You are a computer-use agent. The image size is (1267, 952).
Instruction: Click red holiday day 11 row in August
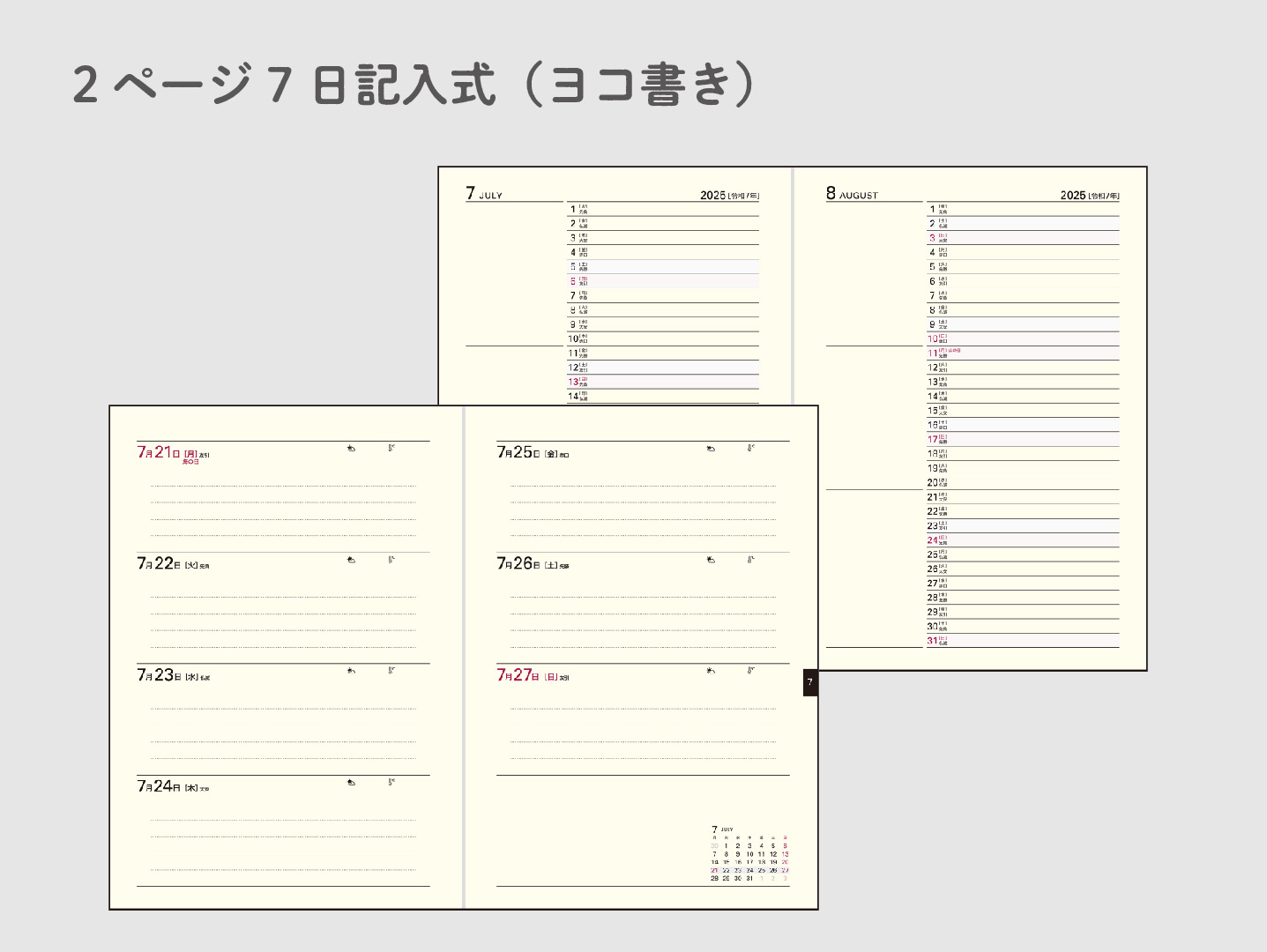[x=1023, y=353]
